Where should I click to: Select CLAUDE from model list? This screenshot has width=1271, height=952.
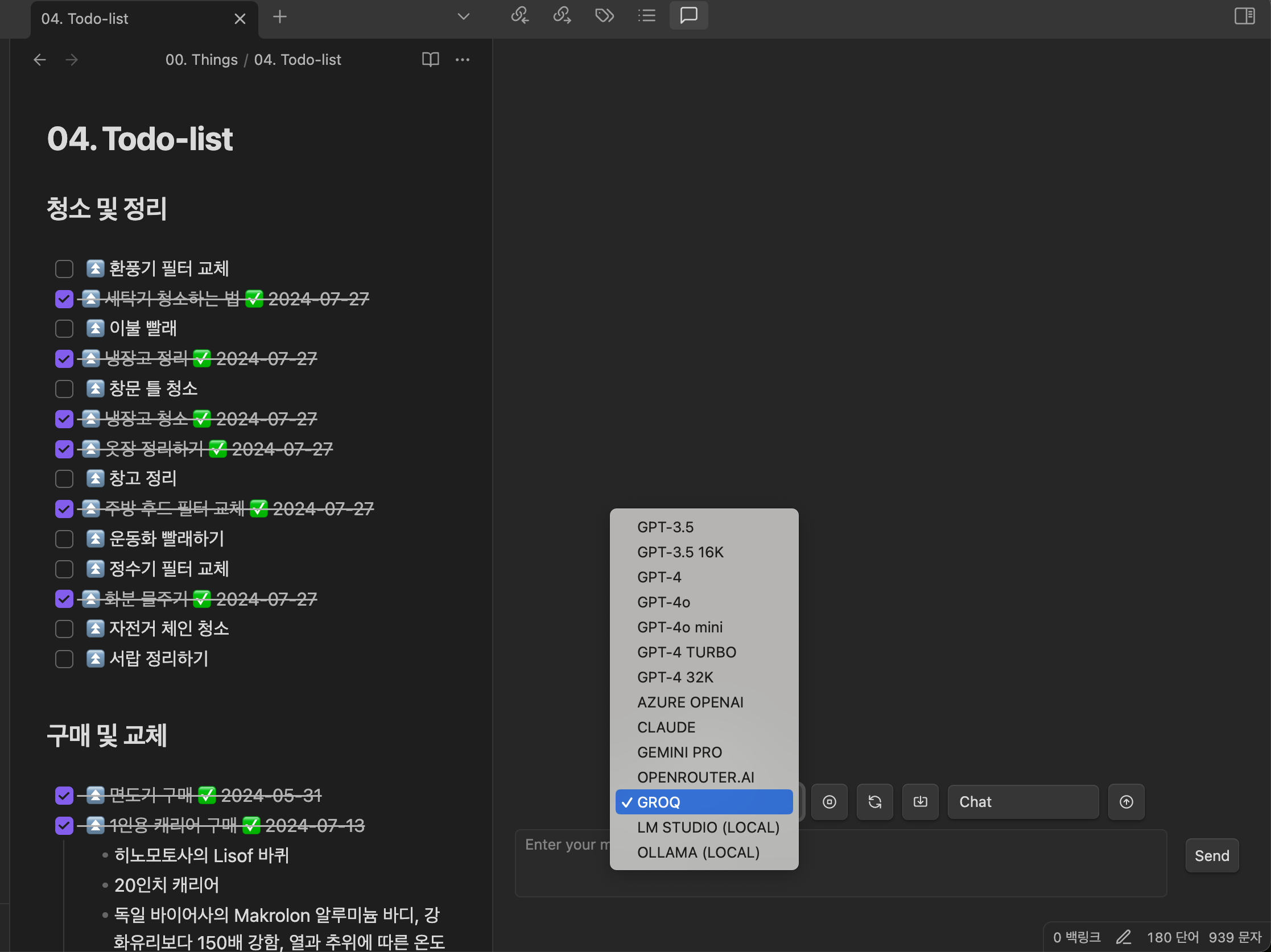point(666,727)
